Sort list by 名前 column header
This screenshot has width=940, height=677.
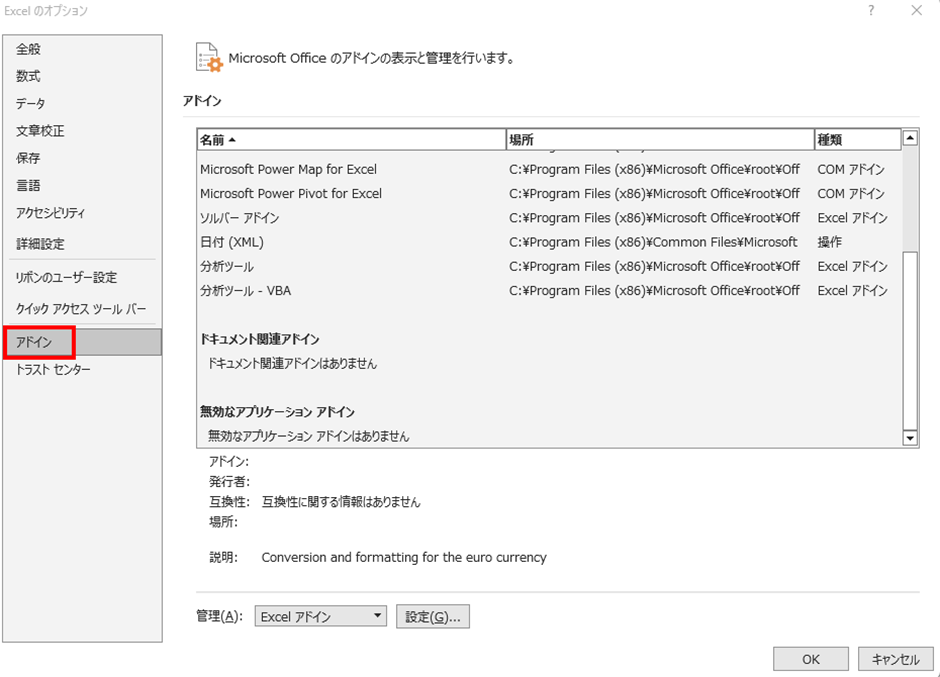click(x=351, y=140)
